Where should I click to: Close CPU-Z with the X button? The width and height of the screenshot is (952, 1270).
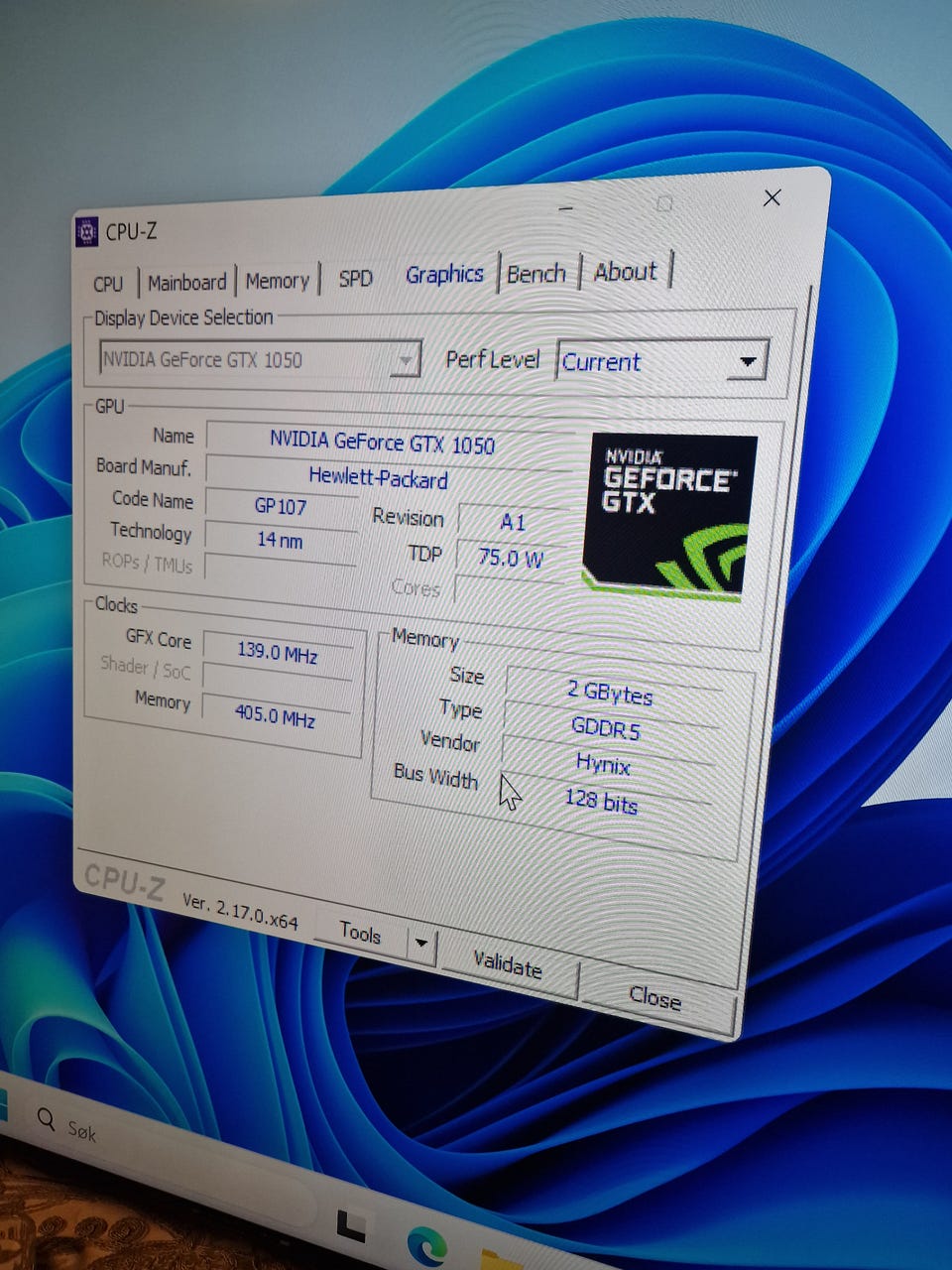772,197
